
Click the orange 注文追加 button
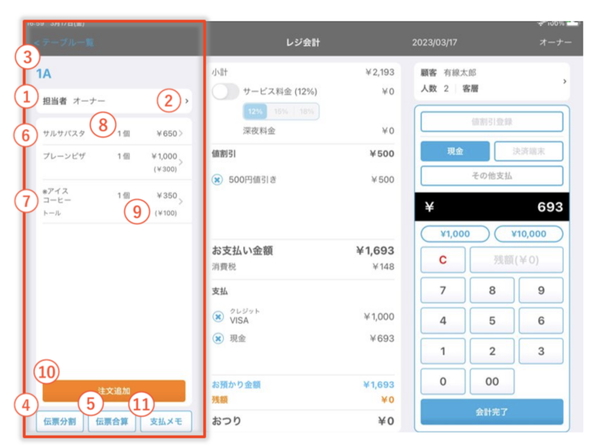(113, 391)
